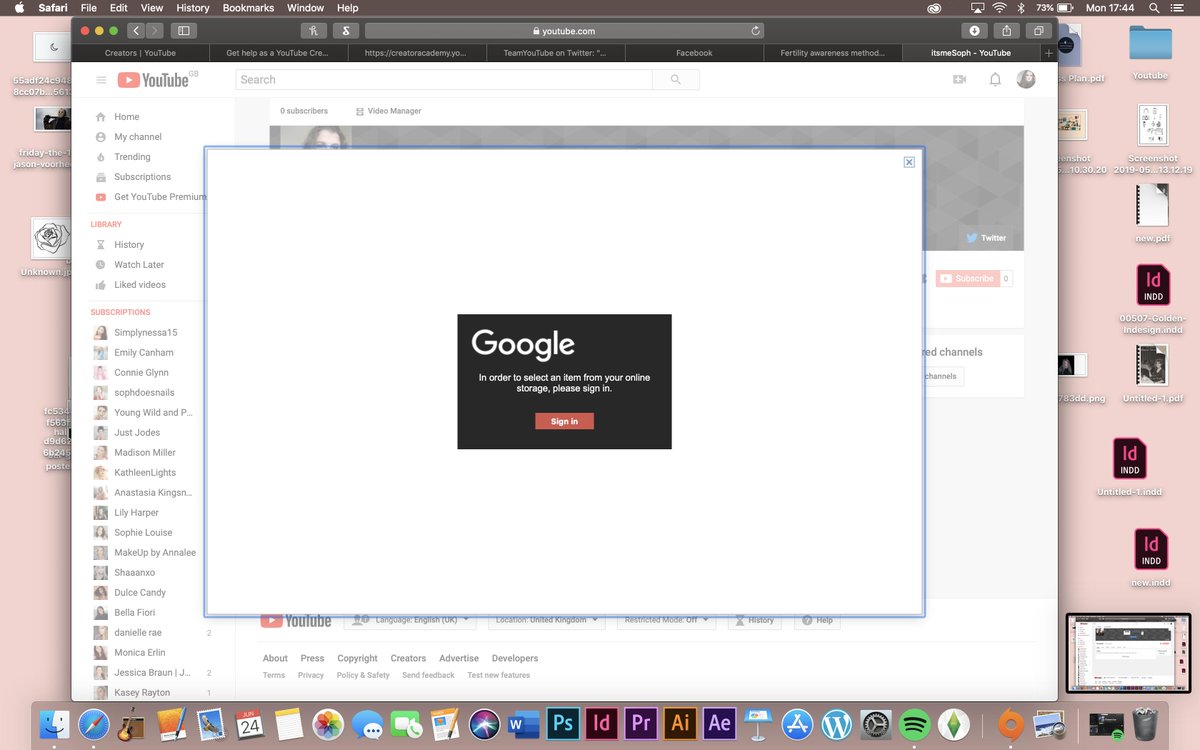This screenshot has width=1200, height=750.
Task: Open the danielle rae subscription
Action: tap(137, 633)
